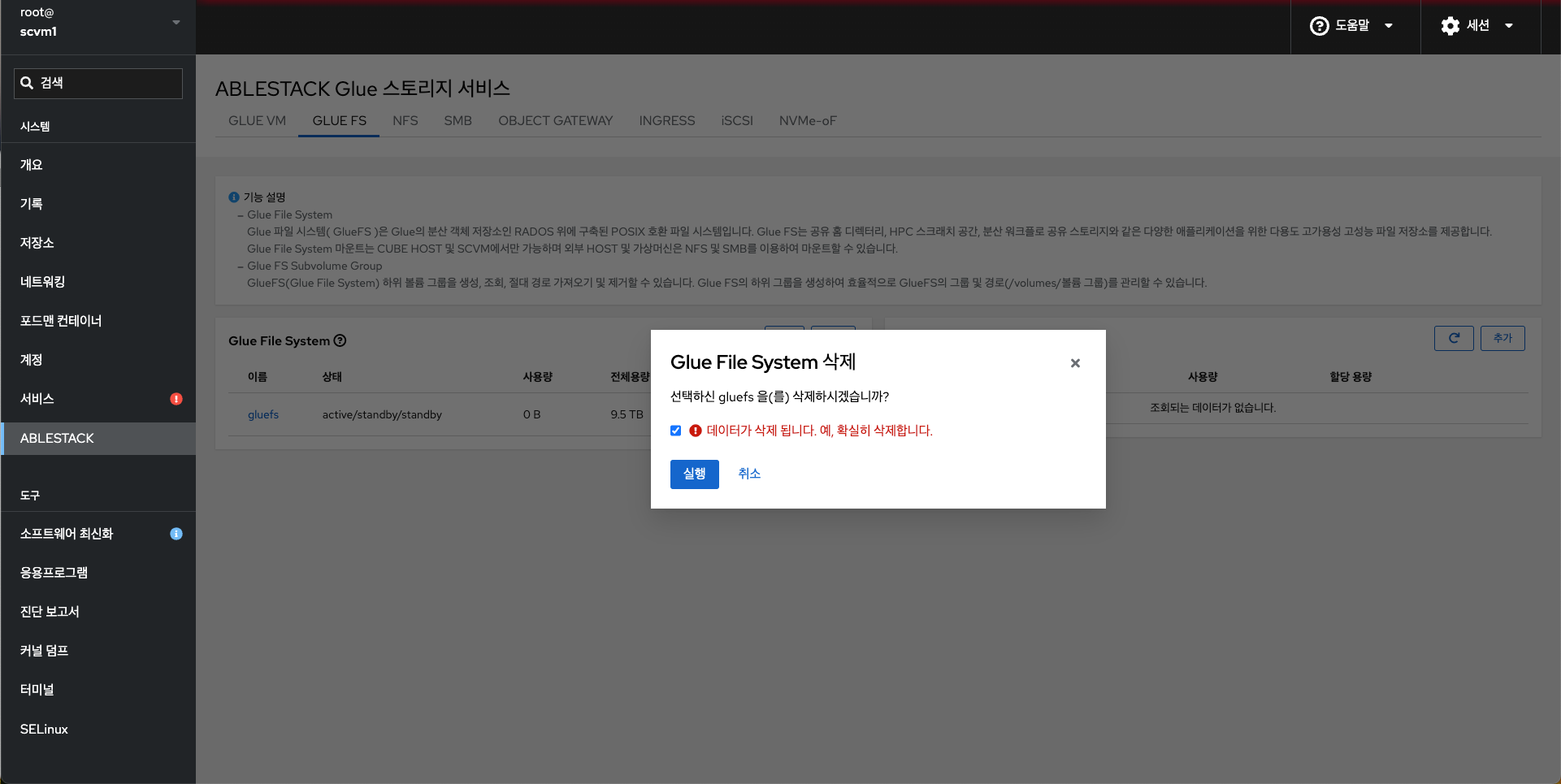Click the session gear icon
This screenshot has width=1561, height=784.
(1450, 26)
